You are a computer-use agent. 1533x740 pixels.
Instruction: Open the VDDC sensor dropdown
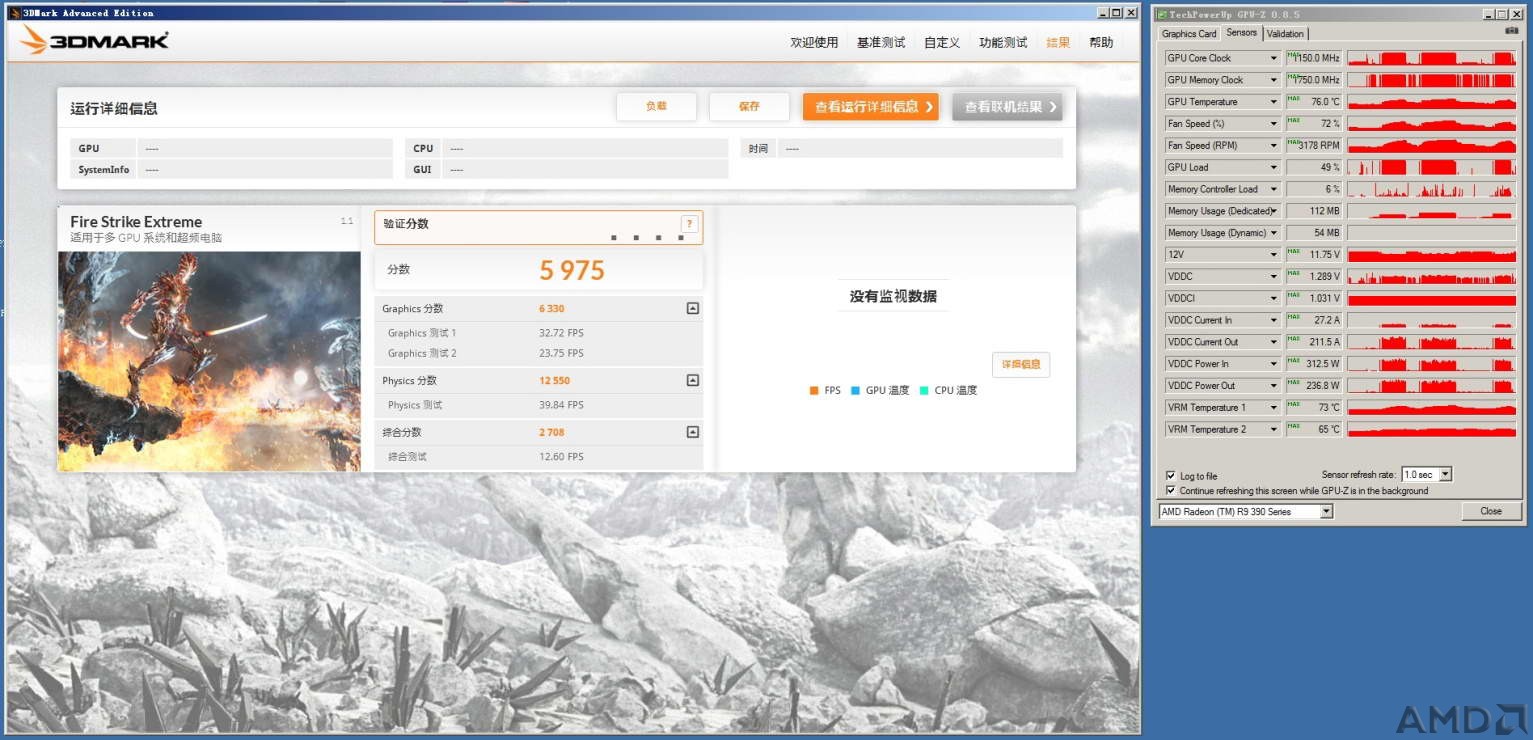click(x=1273, y=277)
